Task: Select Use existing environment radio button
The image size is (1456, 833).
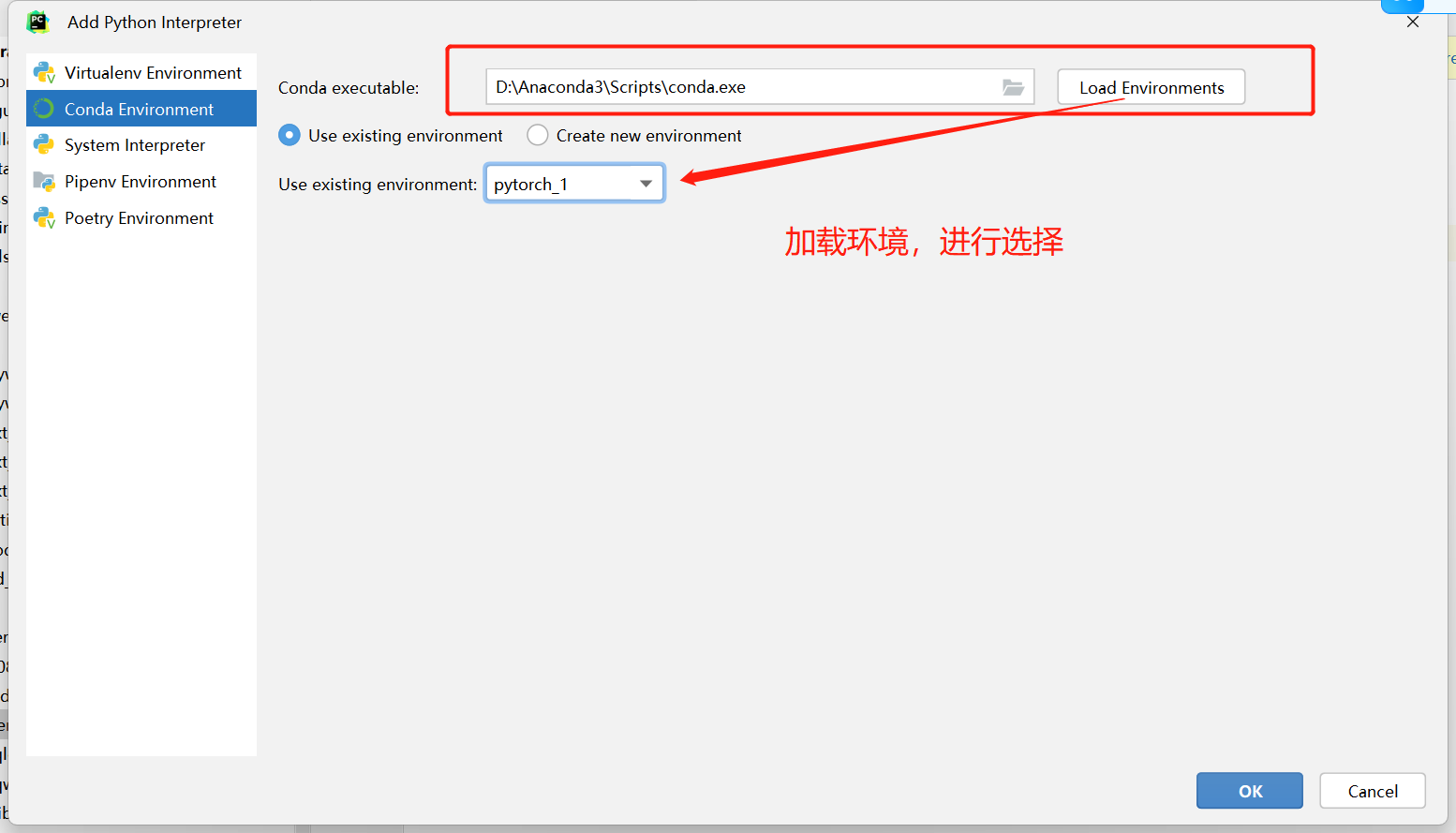Action: (x=290, y=136)
